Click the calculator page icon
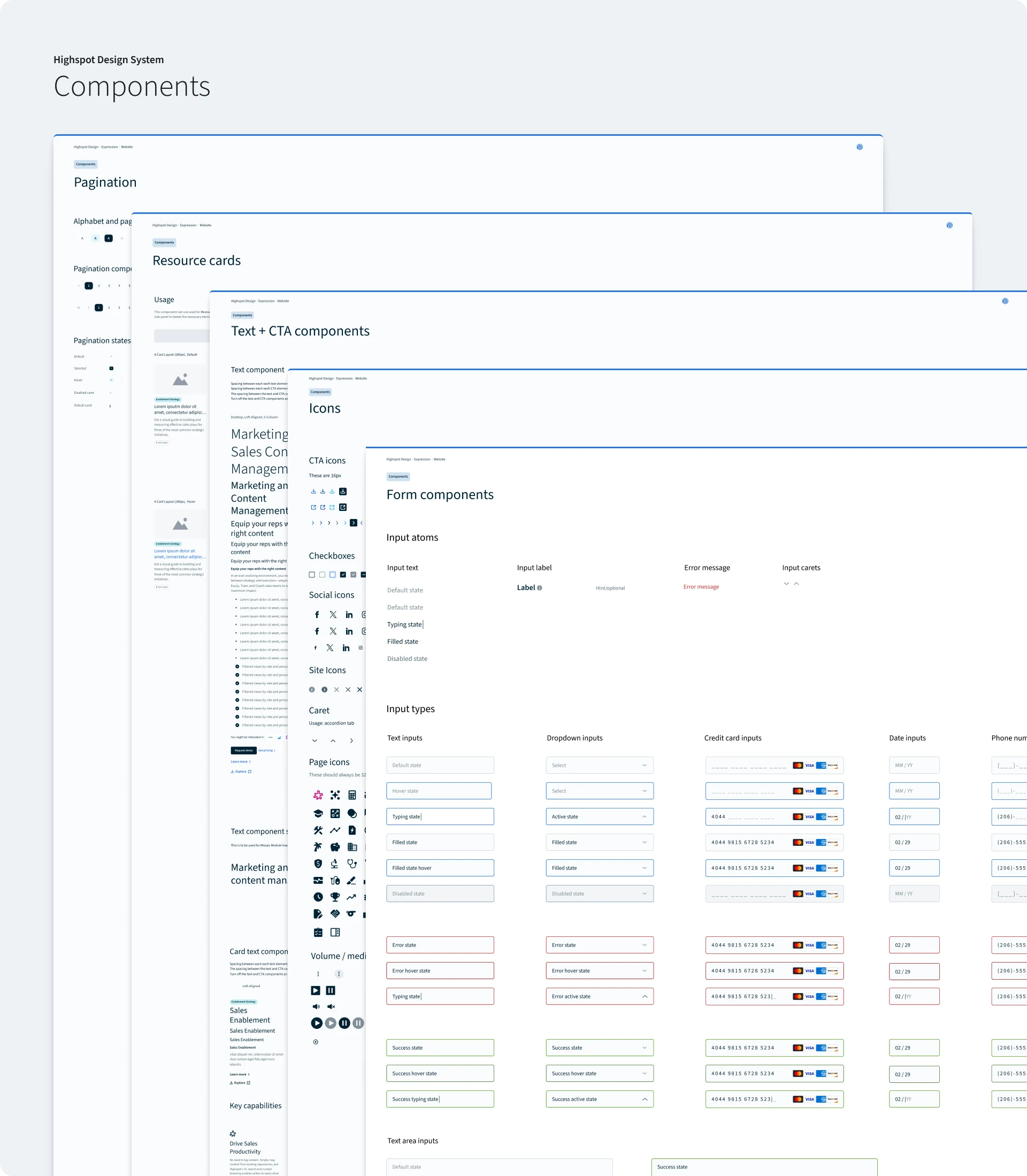The image size is (1027, 1176). (x=352, y=795)
